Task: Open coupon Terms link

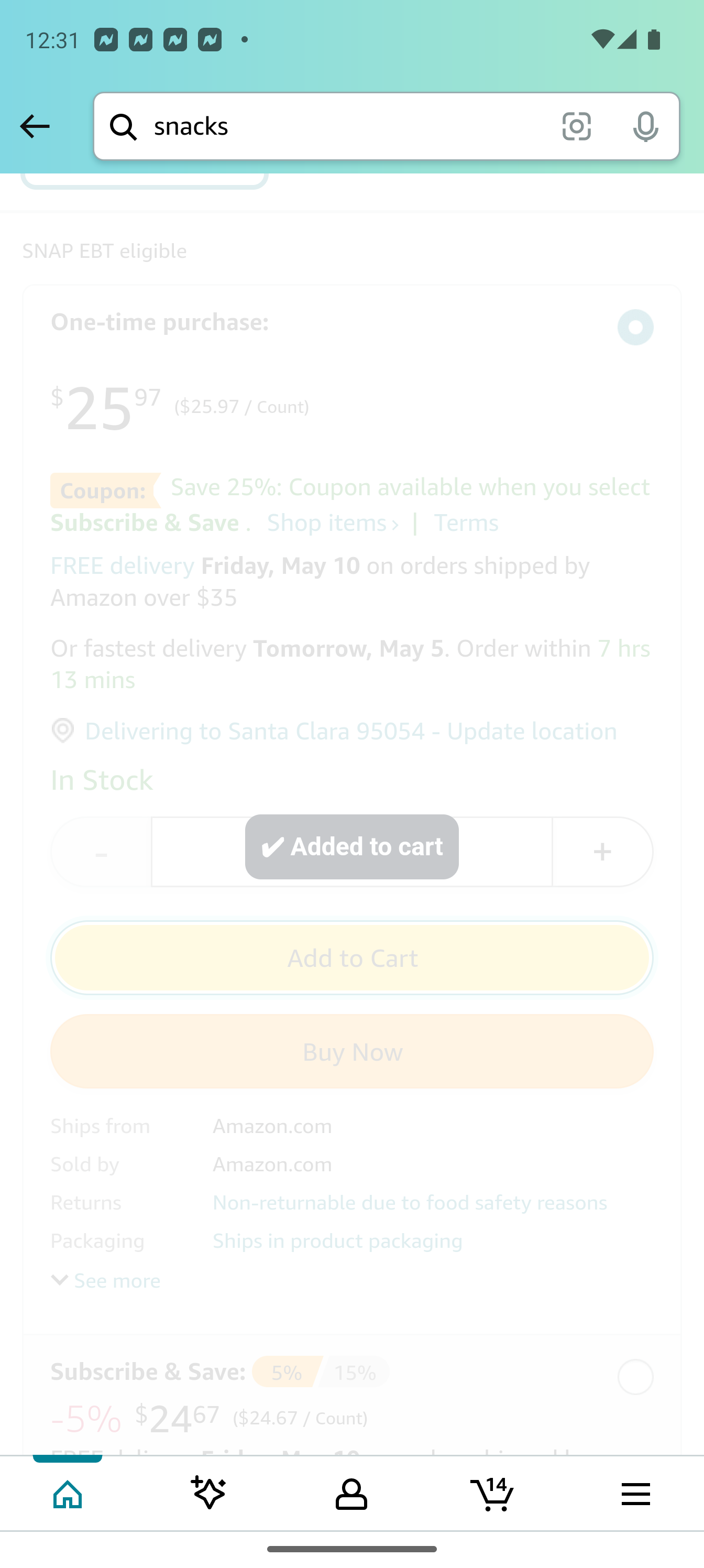Action: [x=466, y=523]
